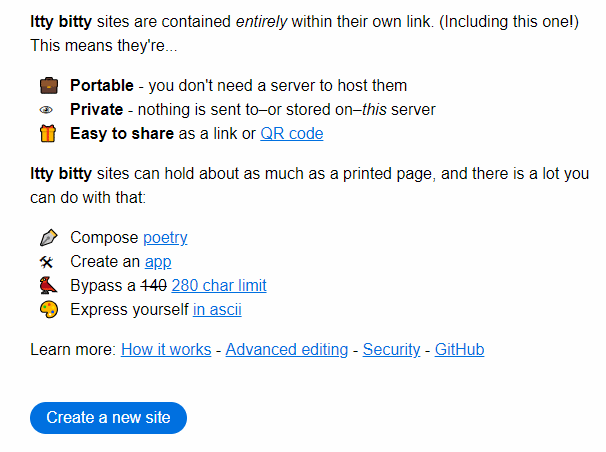Click the struck-through 140 text
Viewport: 606px width, 452px height.
(153, 285)
